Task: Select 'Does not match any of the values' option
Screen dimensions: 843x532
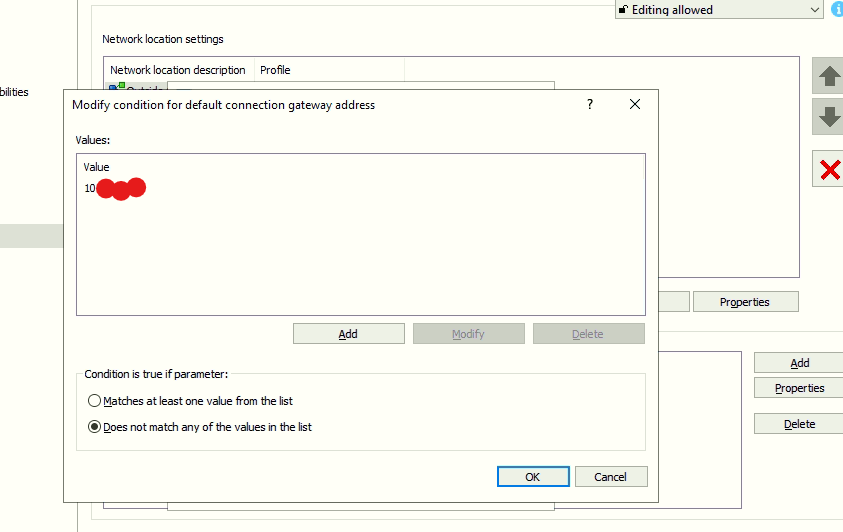Action: (95, 427)
